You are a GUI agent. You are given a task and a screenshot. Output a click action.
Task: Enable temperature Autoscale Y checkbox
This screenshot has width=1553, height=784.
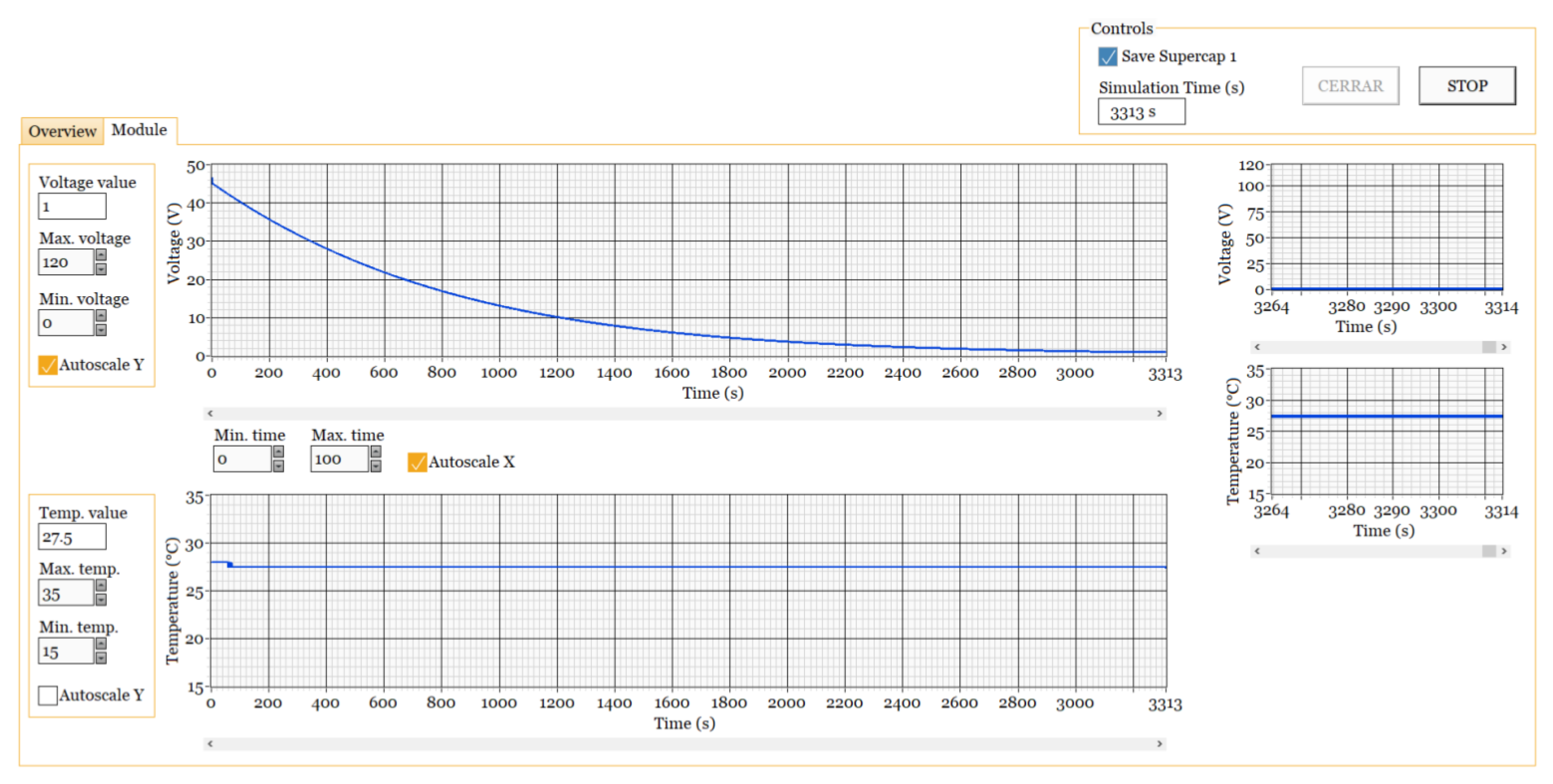(x=48, y=695)
